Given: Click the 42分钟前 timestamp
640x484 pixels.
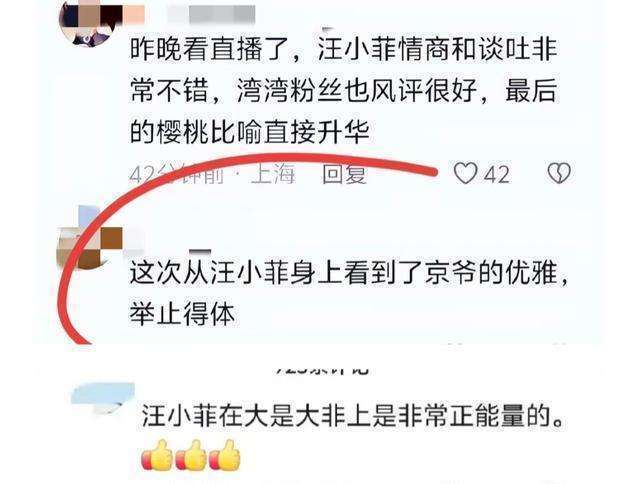Looking at the screenshot, I should 177,175.
